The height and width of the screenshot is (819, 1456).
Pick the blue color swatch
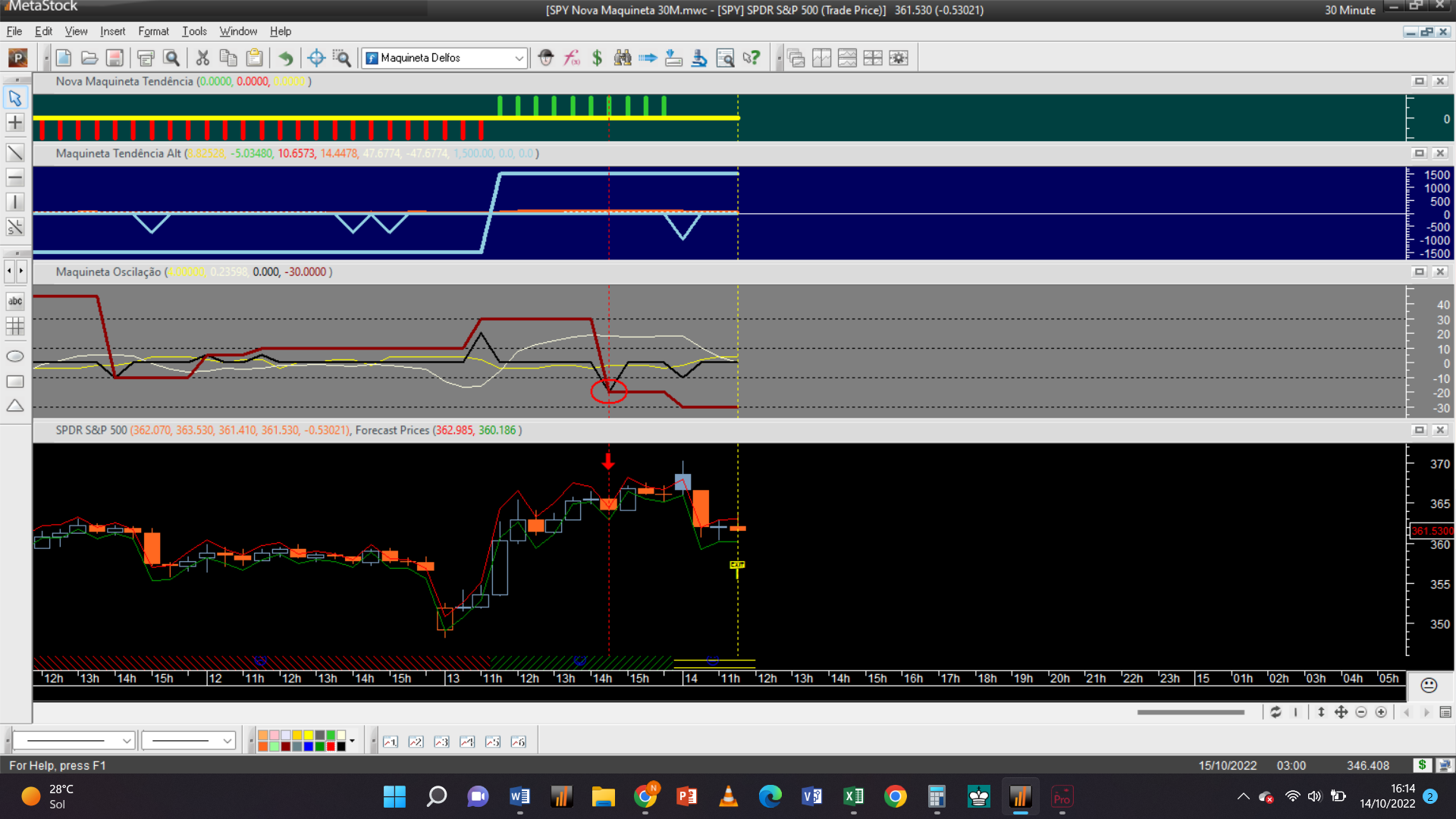(x=309, y=746)
